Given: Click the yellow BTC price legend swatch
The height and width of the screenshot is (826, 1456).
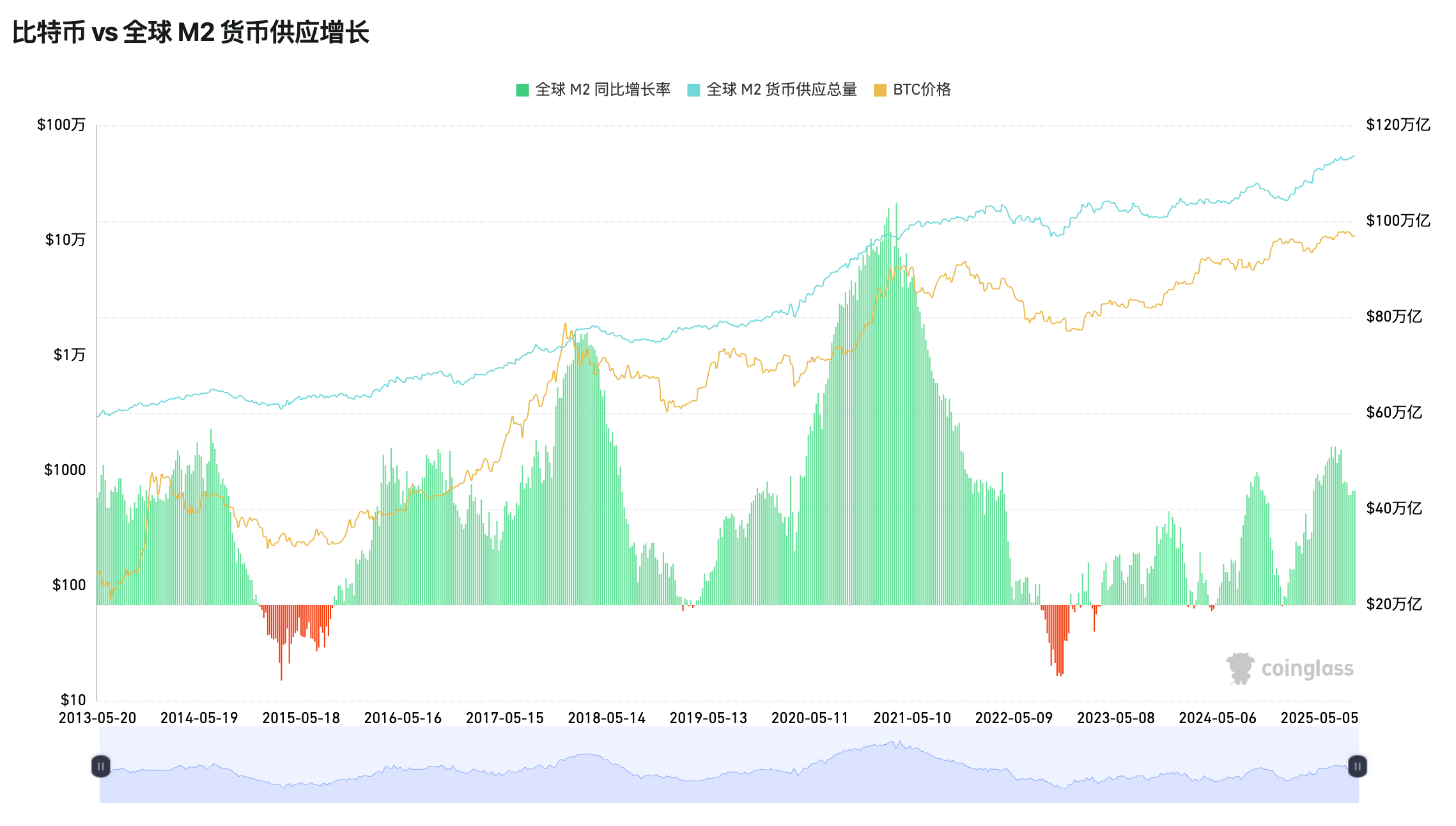Looking at the screenshot, I should tap(880, 90).
